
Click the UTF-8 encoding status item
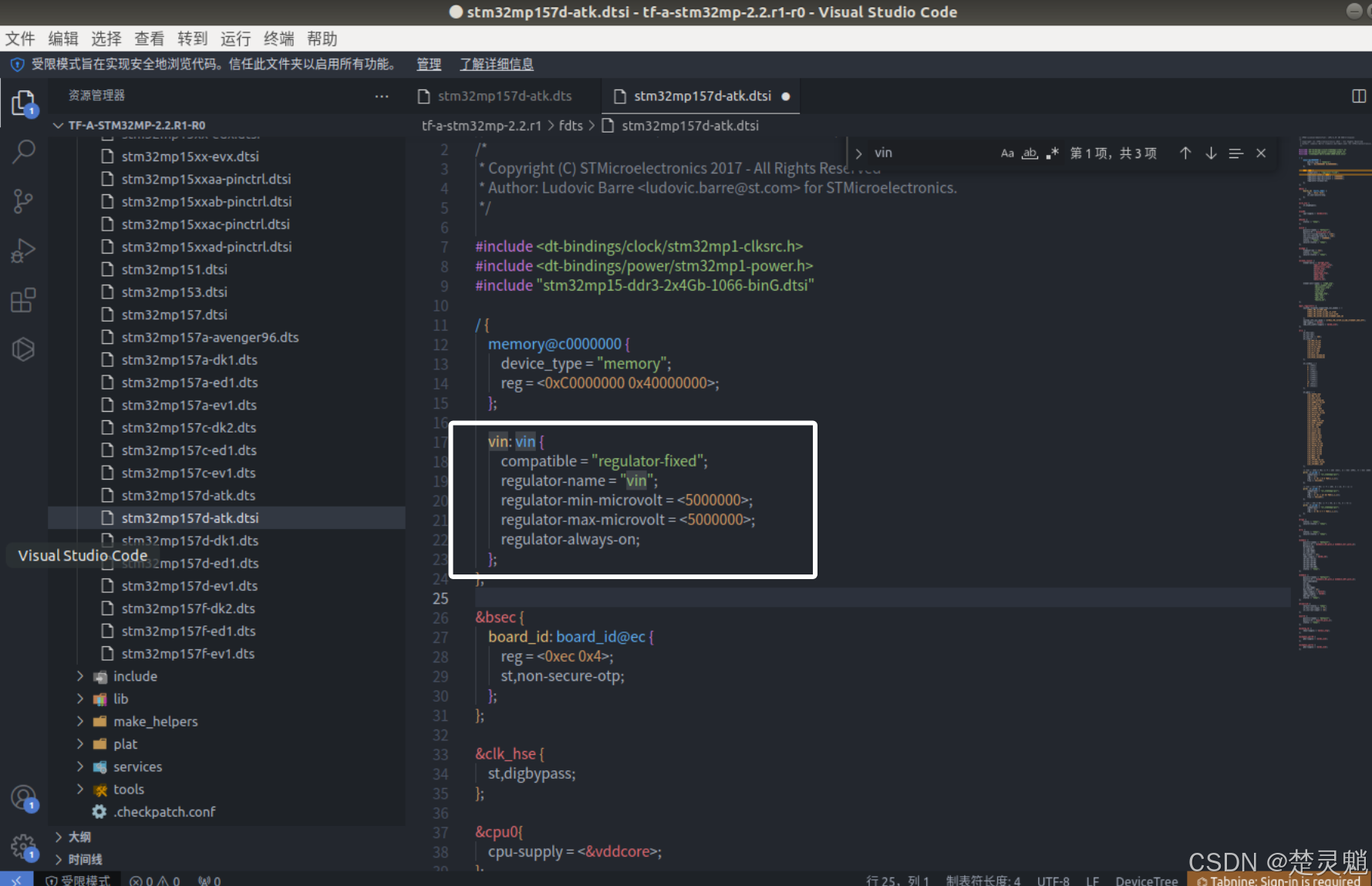coord(1053,880)
